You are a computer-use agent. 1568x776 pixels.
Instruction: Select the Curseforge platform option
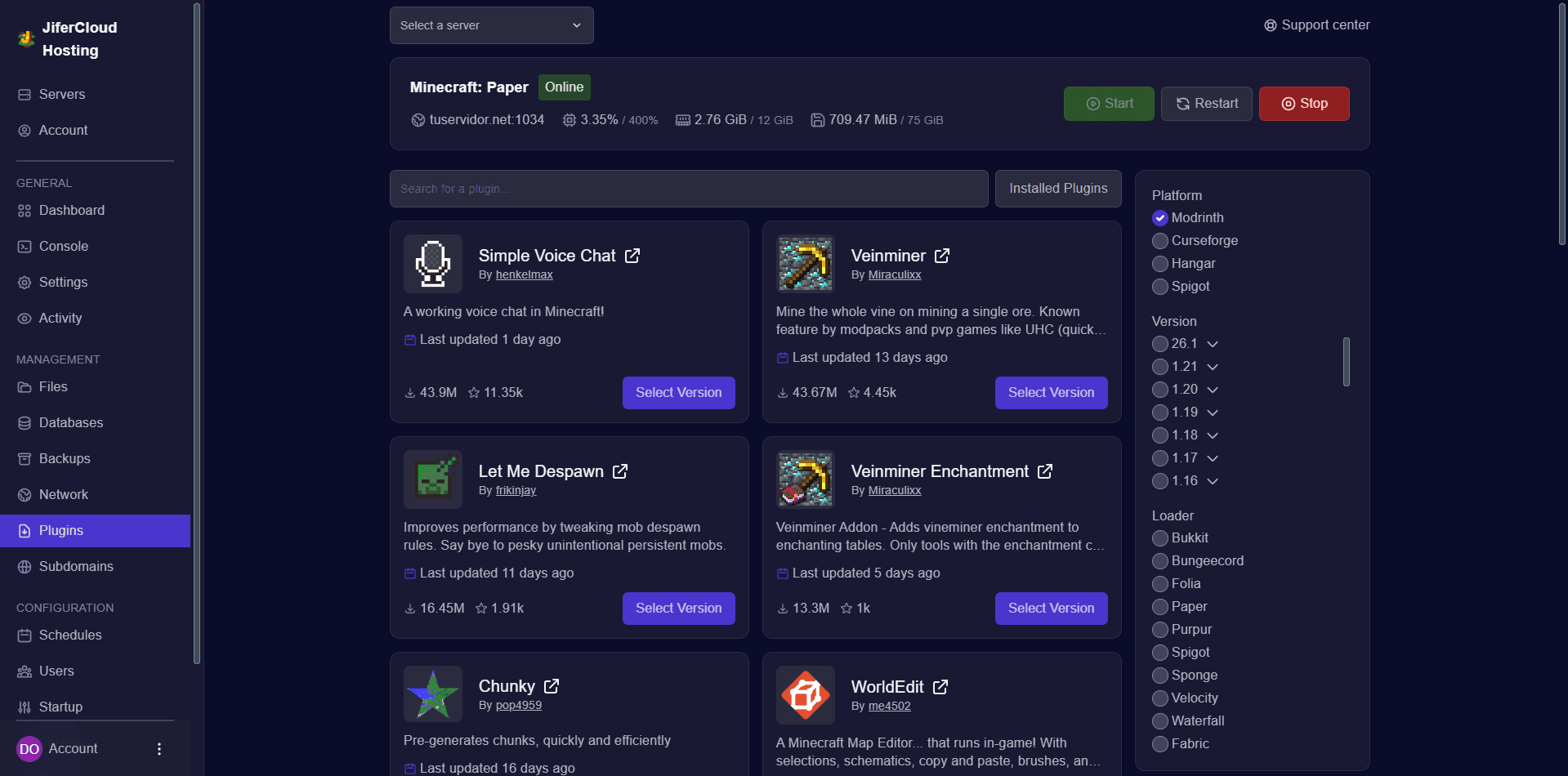click(1160, 241)
